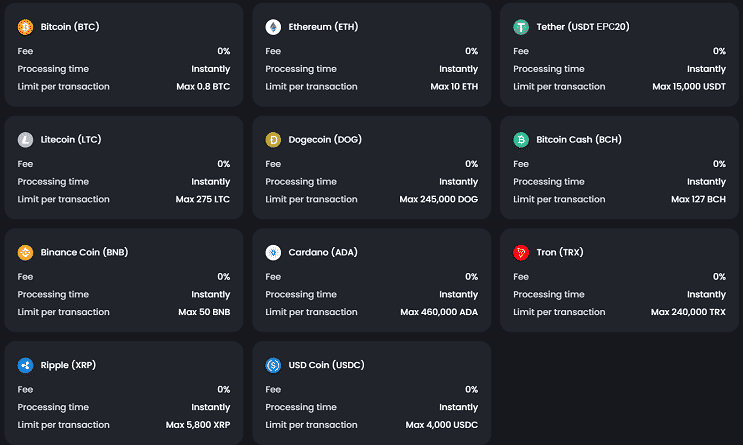
Task: Click the 0% fee value for Tron
Action: click(719, 277)
